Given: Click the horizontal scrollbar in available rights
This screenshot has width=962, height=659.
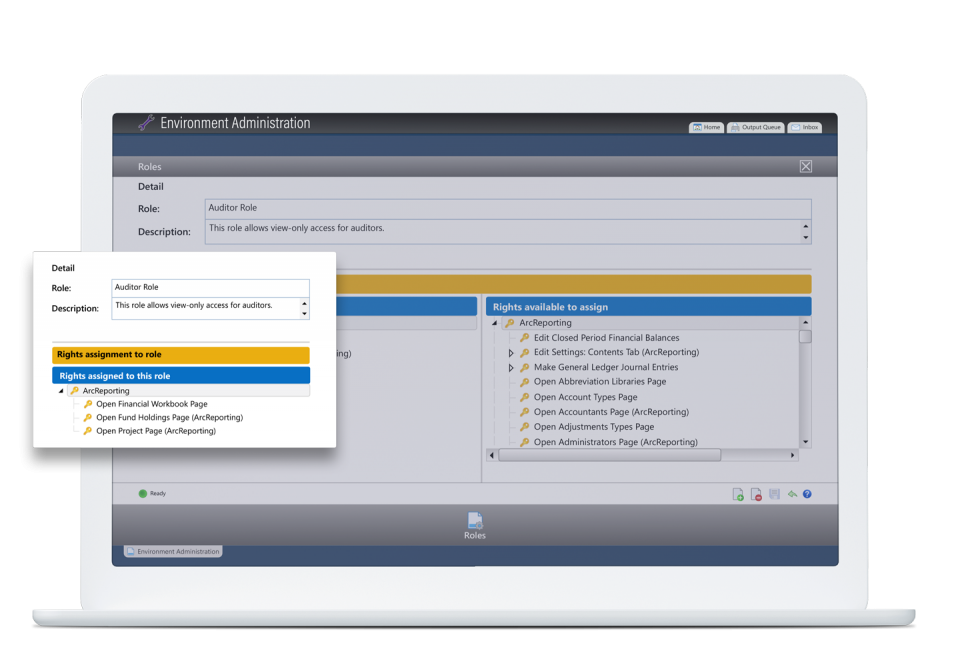Looking at the screenshot, I should click(x=609, y=455).
